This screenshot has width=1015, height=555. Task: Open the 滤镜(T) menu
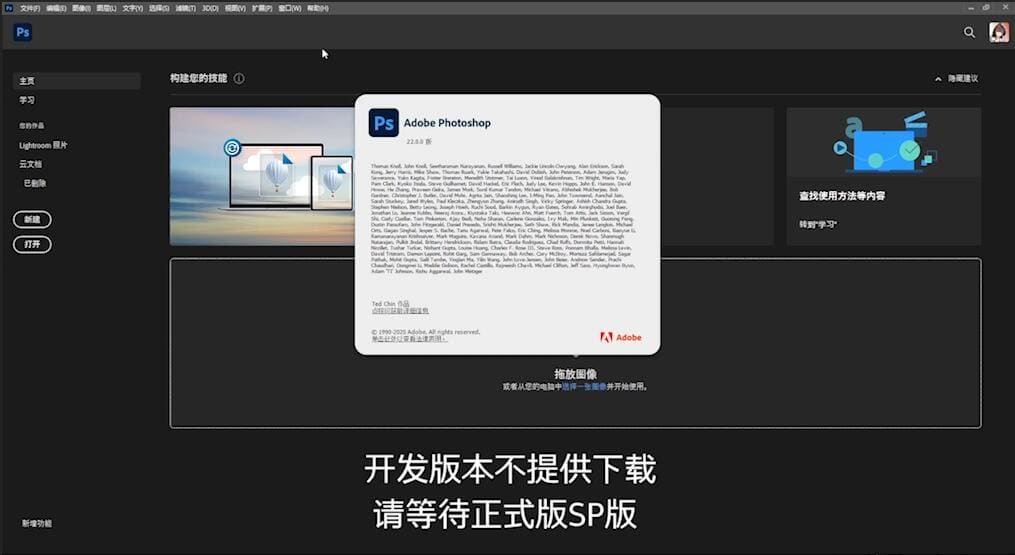185,8
